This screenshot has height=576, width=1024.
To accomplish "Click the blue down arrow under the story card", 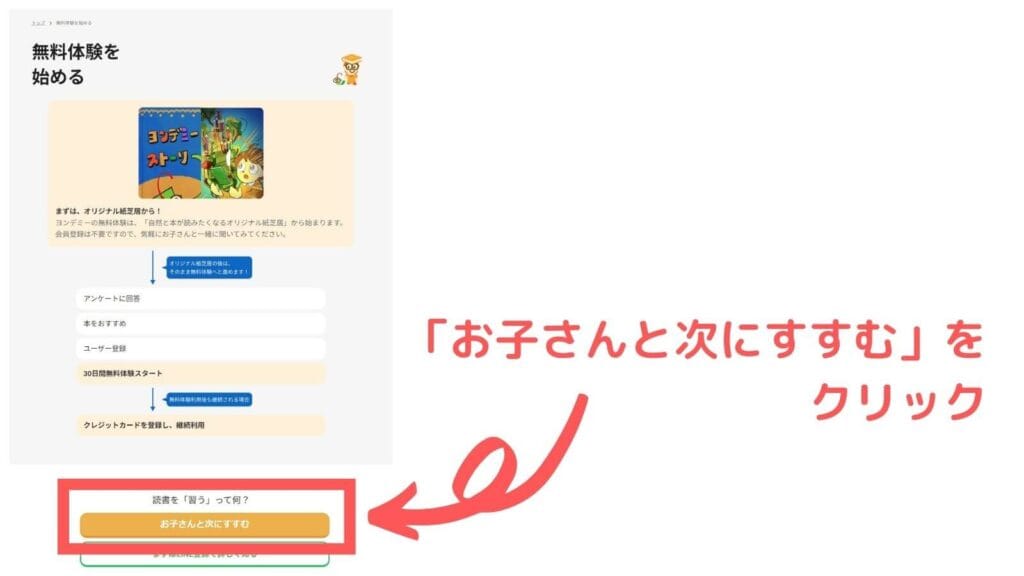I will (153, 267).
